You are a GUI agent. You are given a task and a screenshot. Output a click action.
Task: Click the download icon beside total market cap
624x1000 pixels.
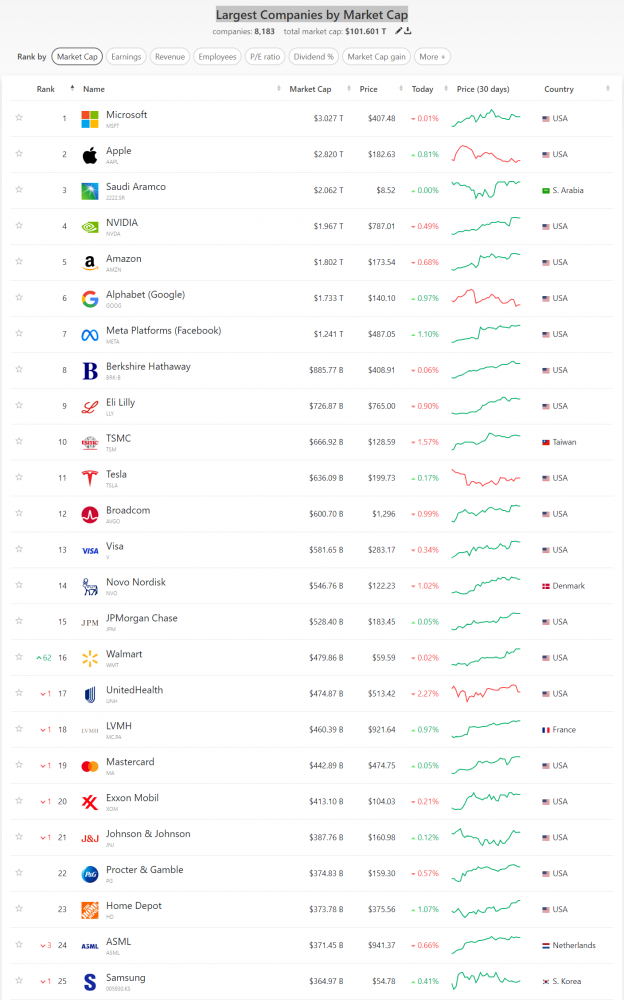point(408,31)
